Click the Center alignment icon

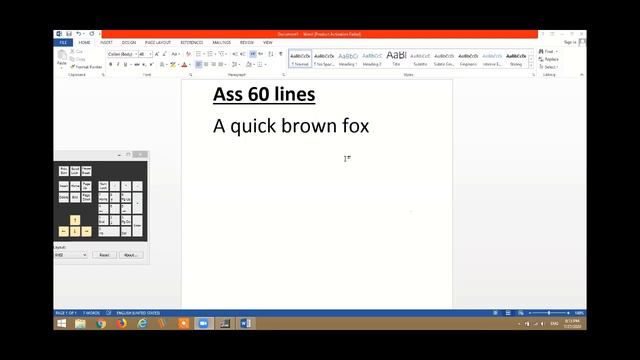pos(206,64)
